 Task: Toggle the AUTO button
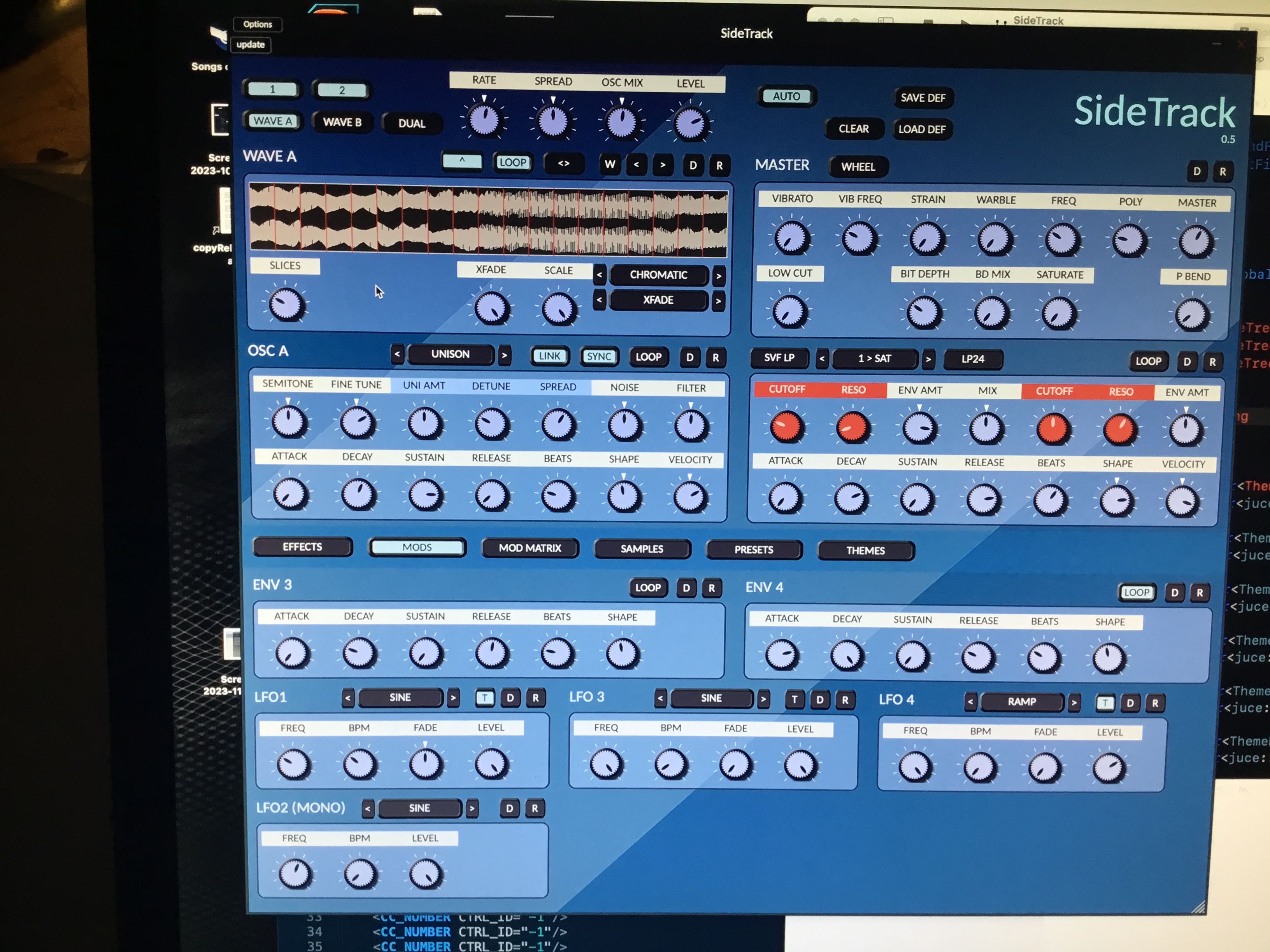point(786,96)
